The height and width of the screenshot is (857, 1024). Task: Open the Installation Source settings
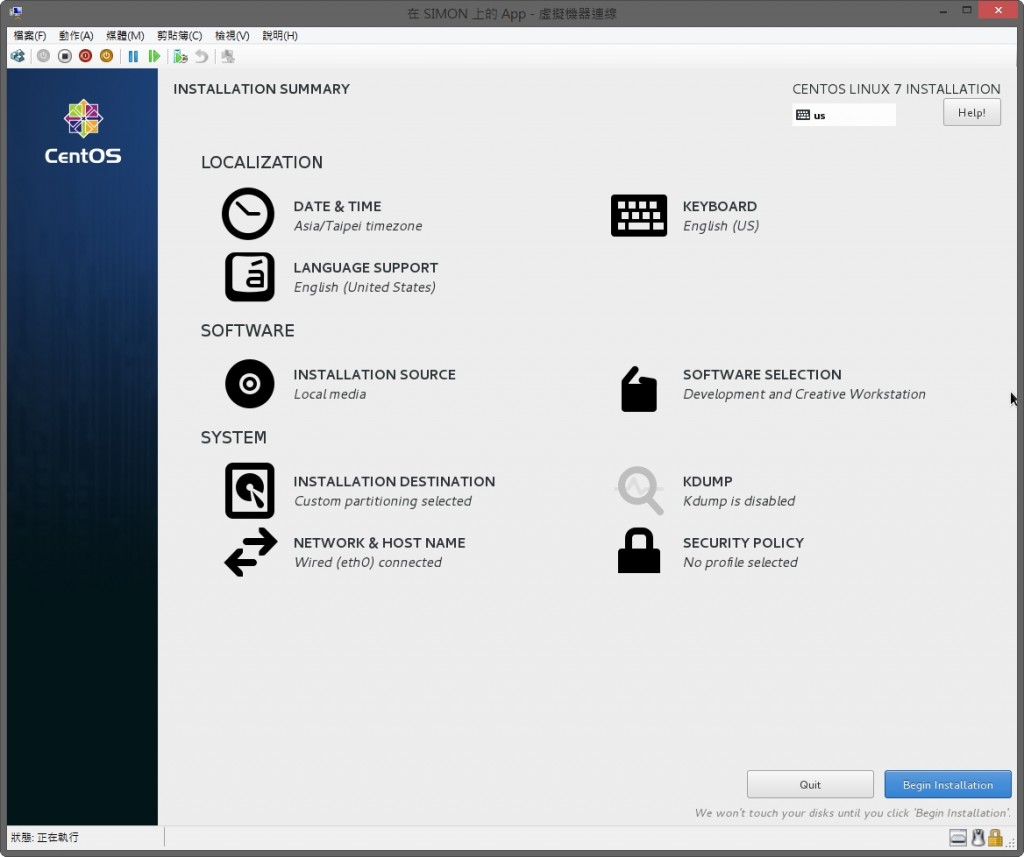[340, 383]
